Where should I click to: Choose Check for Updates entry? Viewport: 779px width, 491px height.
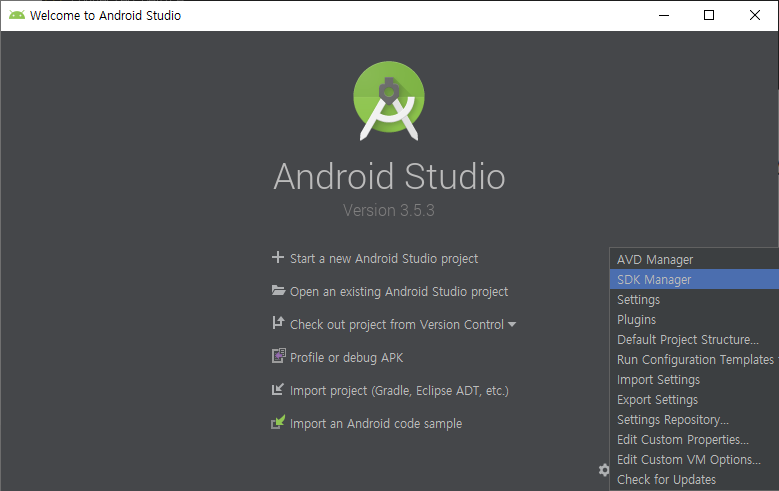click(x=694, y=480)
